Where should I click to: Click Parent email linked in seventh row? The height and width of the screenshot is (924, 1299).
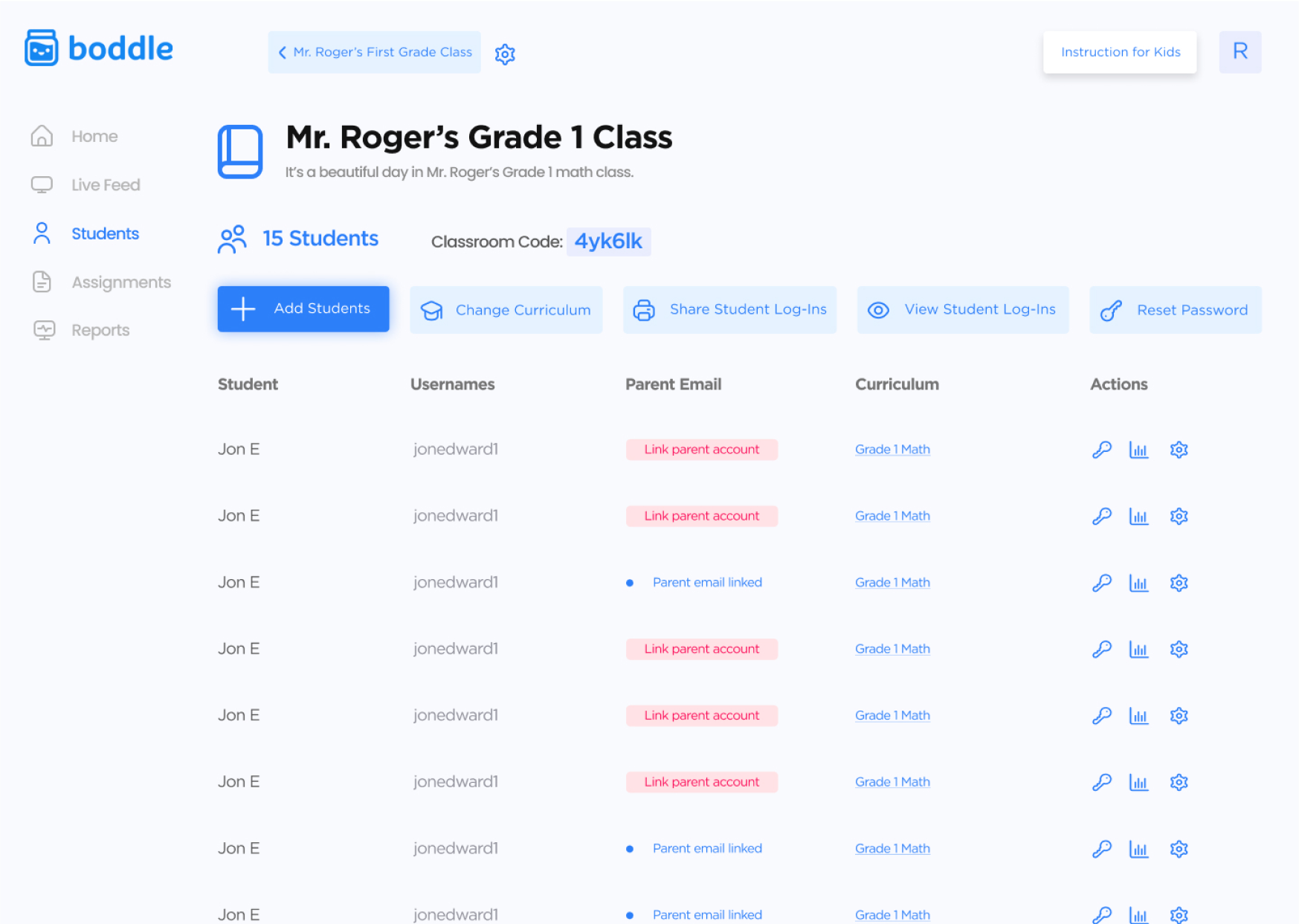pyautogui.click(x=707, y=849)
